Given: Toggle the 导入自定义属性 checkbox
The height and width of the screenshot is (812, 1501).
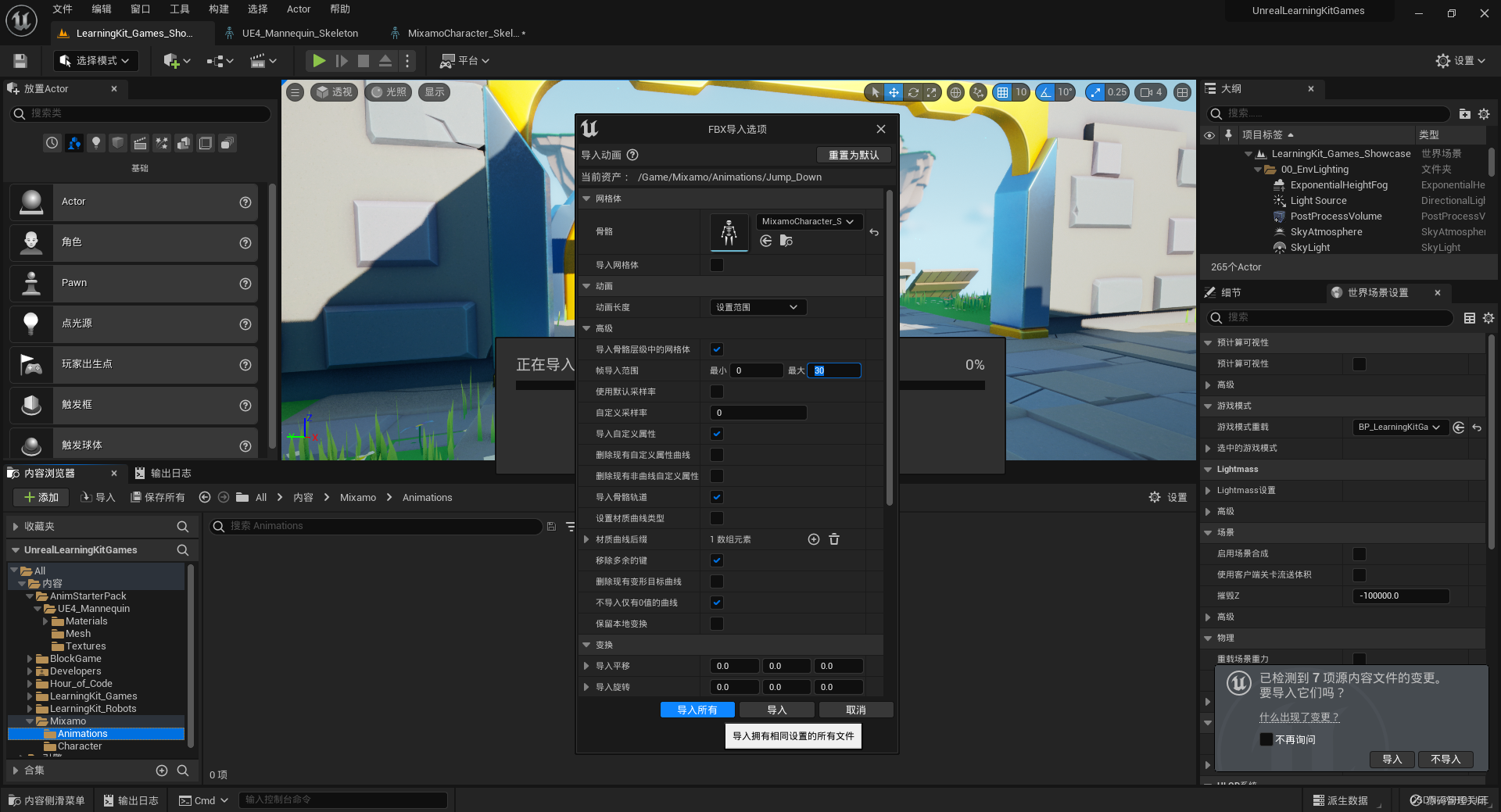Looking at the screenshot, I should 717,434.
